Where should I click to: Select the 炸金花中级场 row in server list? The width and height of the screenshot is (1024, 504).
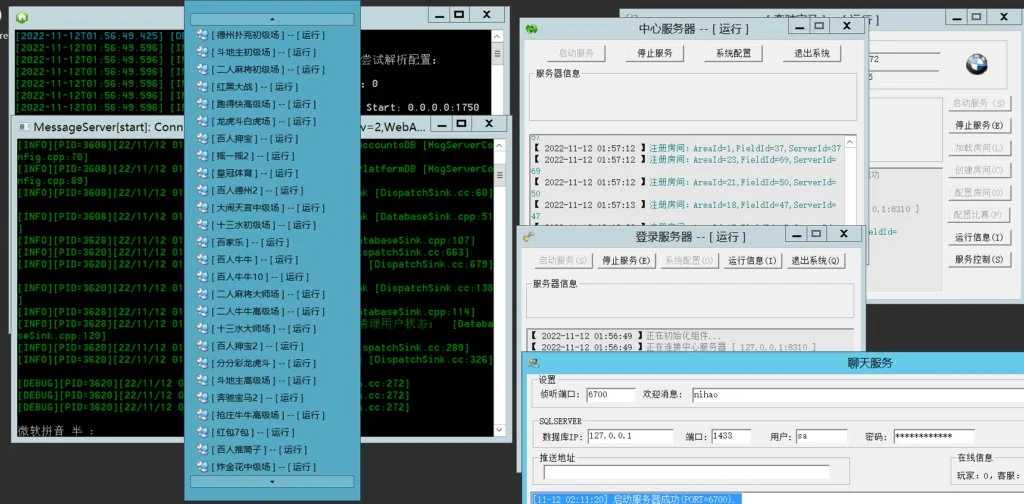point(272,467)
